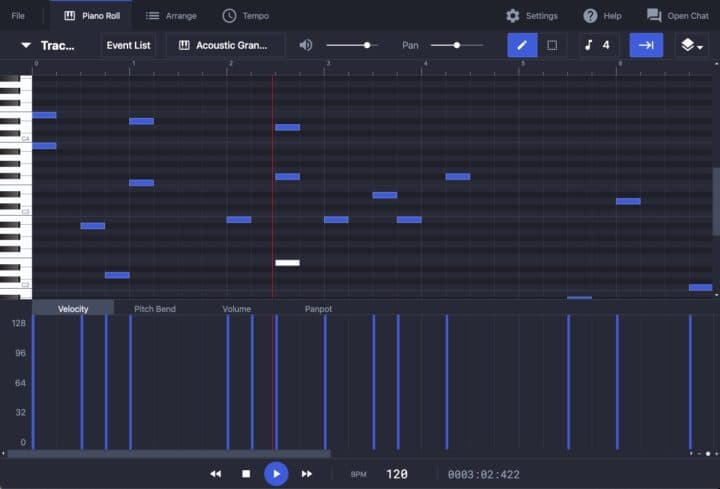The height and width of the screenshot is (489, 720).
Task: Click measure 1 on the timeline ruler
Action: pyautogui.click(x=133, y=63)
